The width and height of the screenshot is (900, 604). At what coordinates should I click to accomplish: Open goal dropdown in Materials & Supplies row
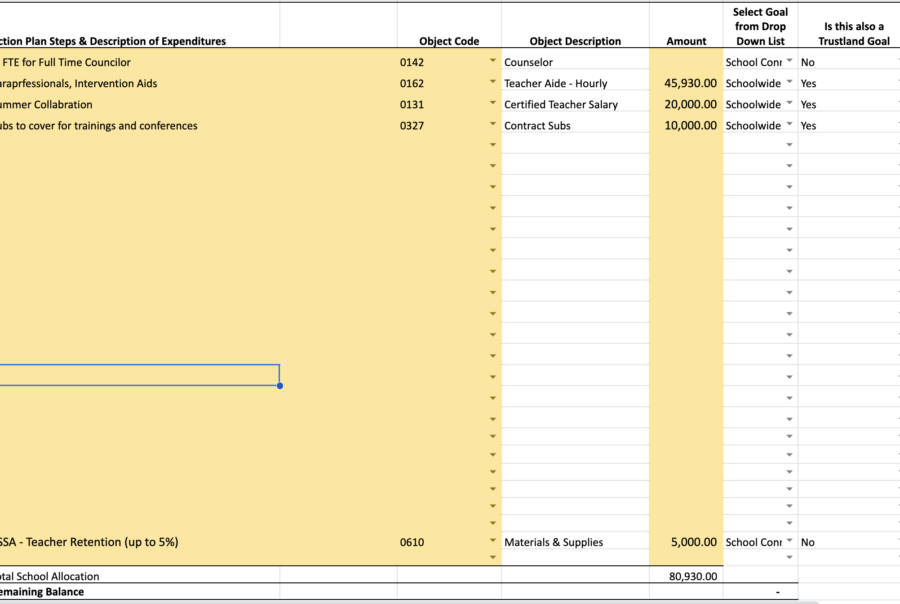[789, 541]
